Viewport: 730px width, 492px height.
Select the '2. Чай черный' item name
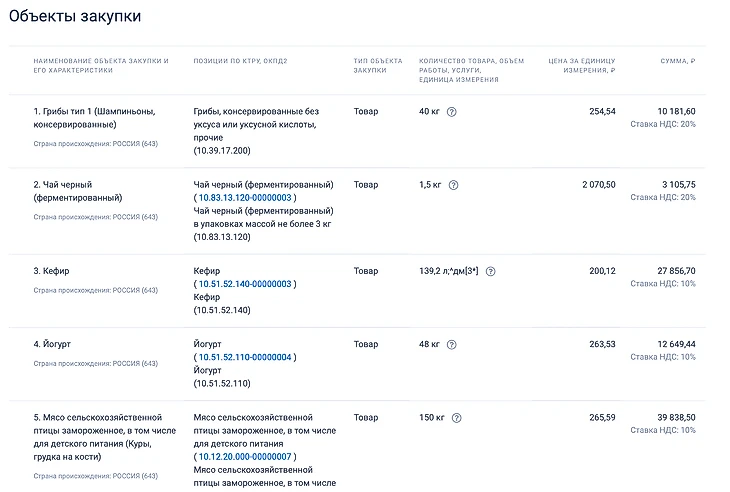pyautogui.click(x=72, y=191)
